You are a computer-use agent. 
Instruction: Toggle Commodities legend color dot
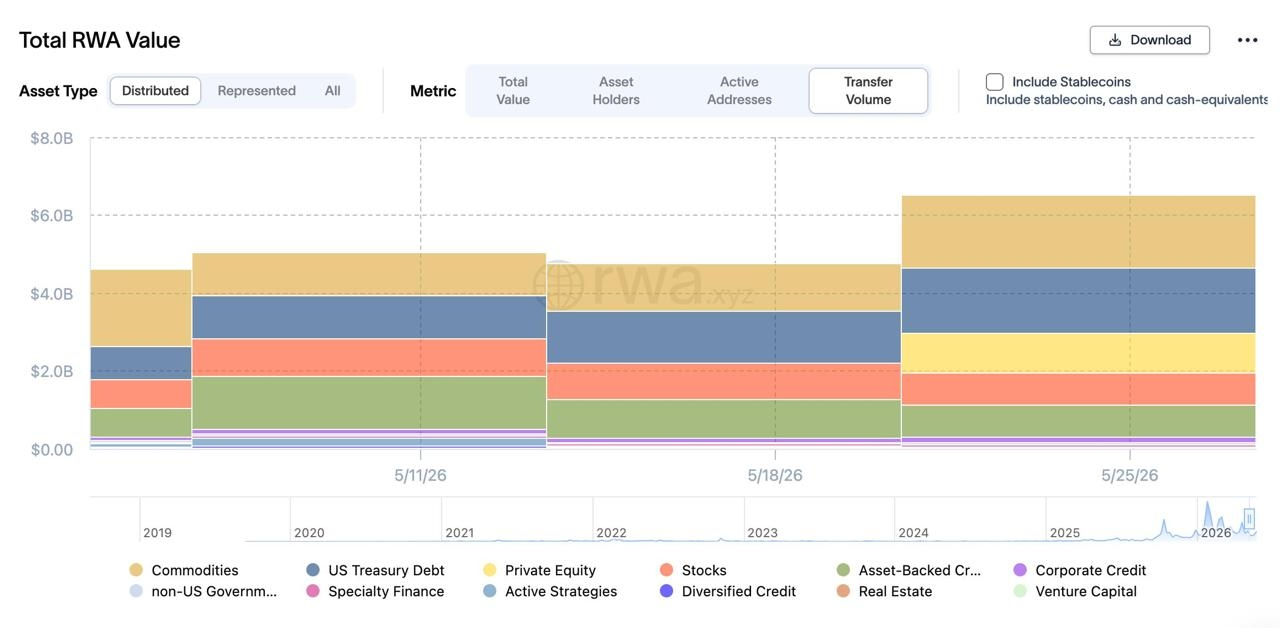coord(136,570)
